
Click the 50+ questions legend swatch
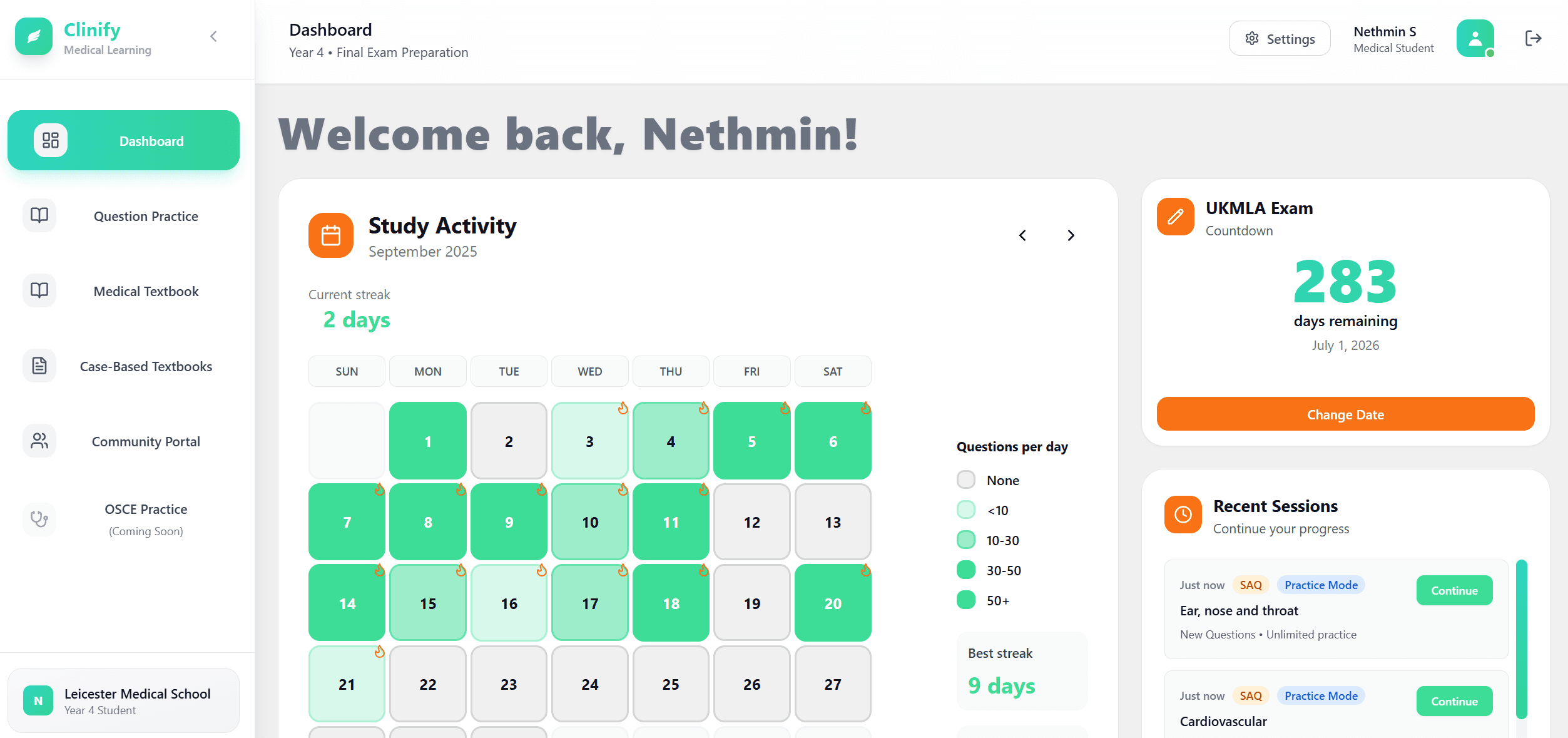coord(966,600)
